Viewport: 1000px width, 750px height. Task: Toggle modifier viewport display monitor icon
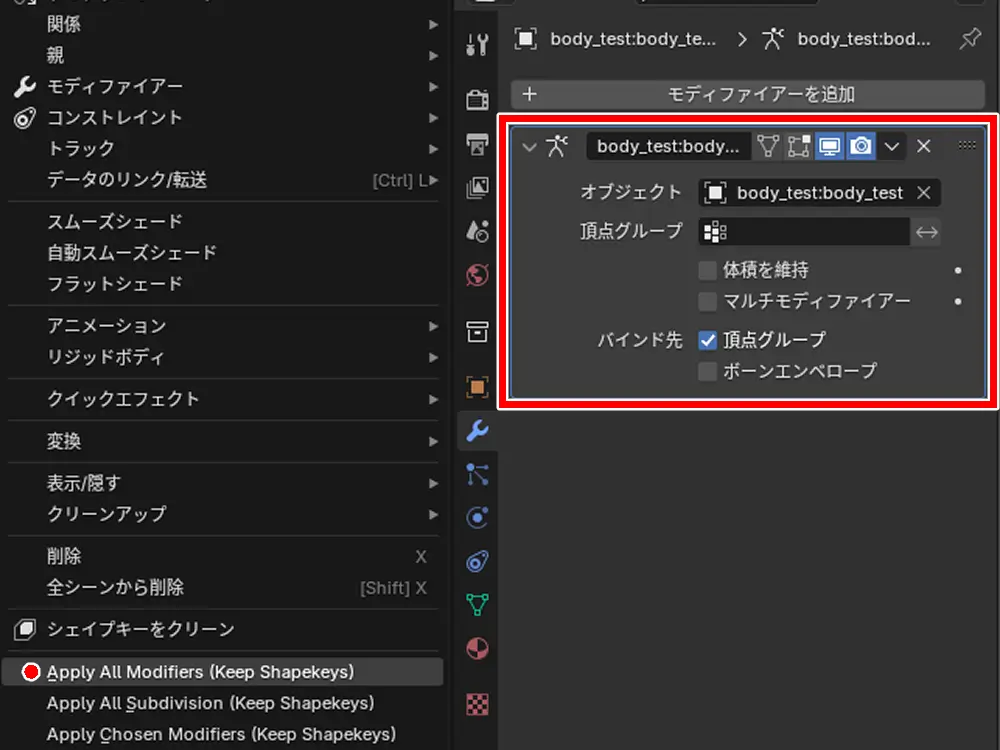point(829,146)
